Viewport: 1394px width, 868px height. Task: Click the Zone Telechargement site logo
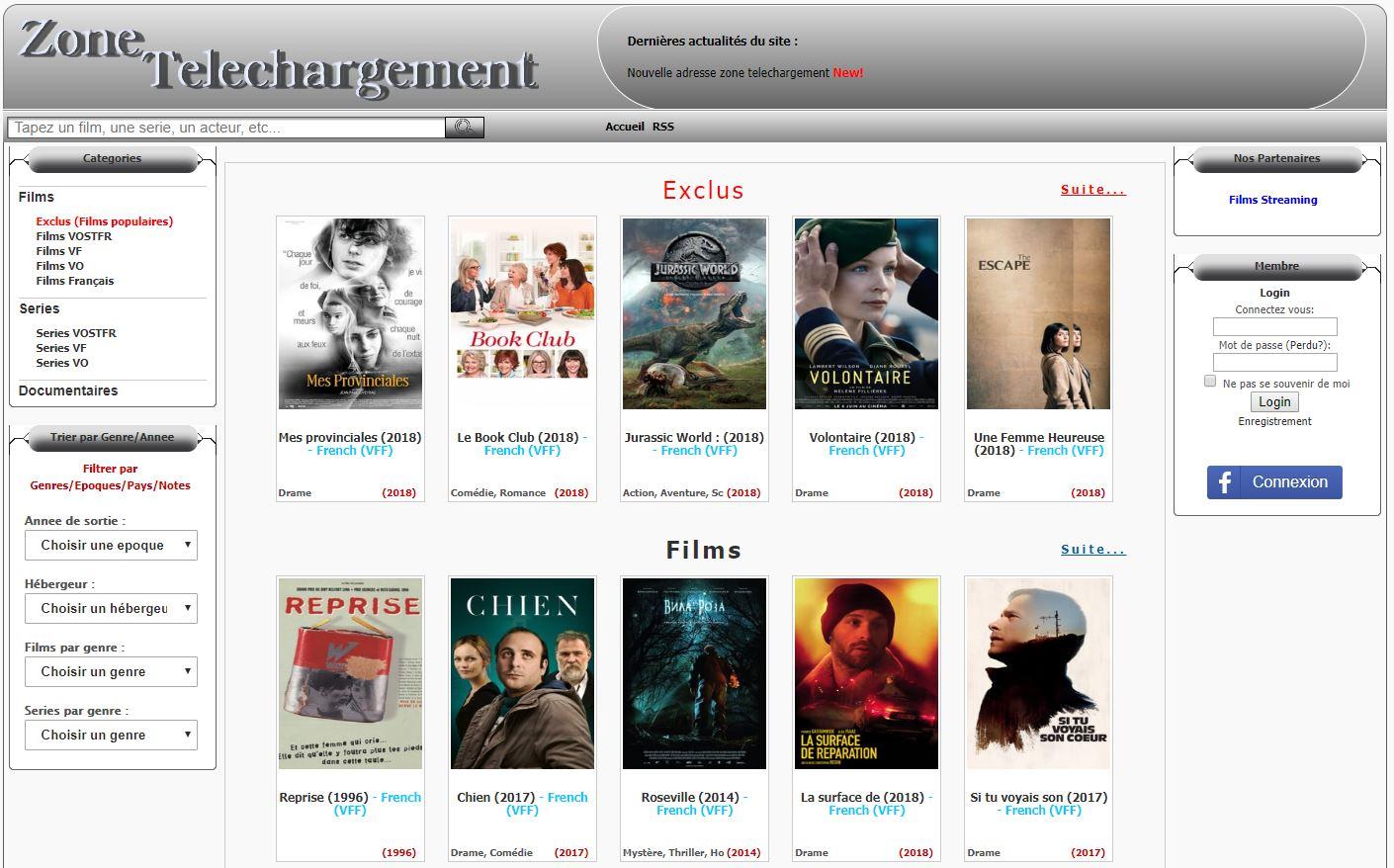278,57
